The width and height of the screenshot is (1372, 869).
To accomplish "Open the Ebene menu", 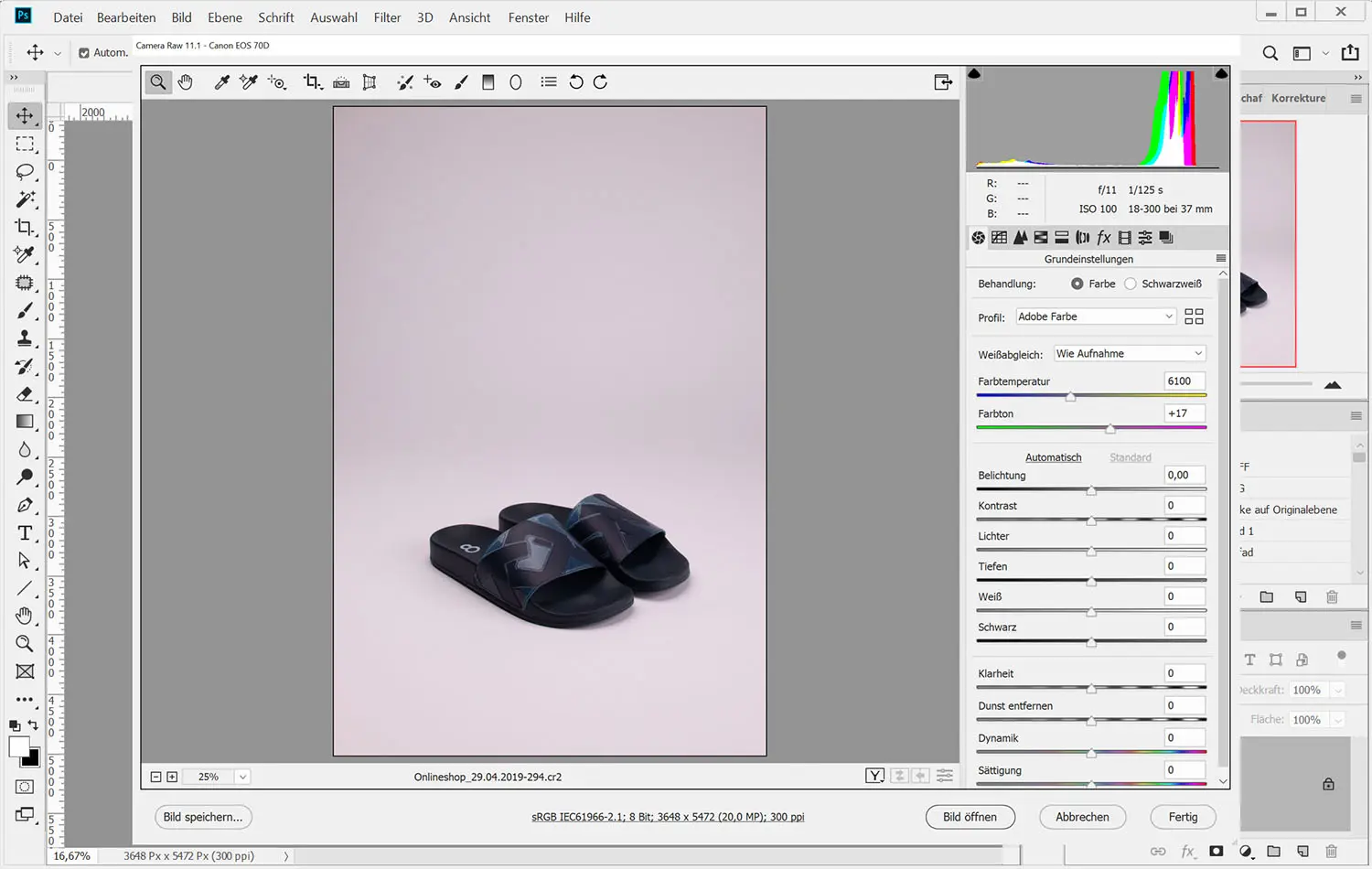I will point(224,17).
